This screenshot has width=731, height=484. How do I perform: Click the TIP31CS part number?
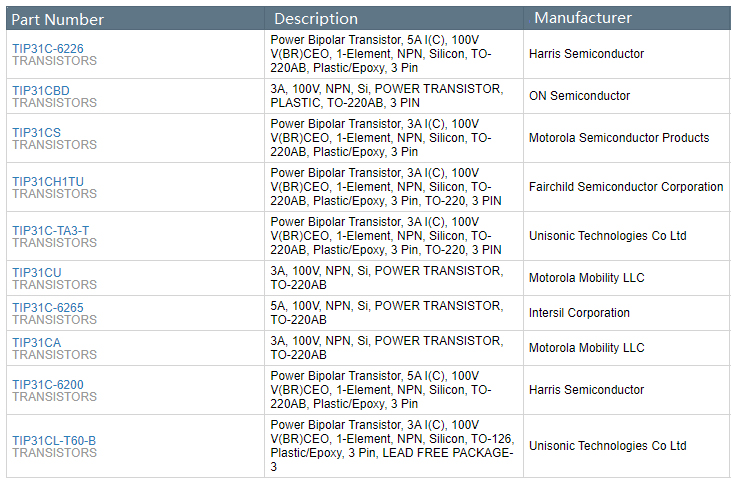click(x=36, y=132)
